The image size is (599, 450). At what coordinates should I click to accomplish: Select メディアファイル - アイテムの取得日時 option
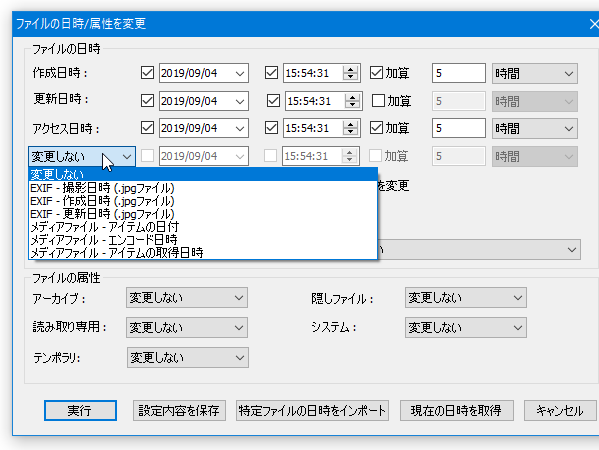(203, 253)
